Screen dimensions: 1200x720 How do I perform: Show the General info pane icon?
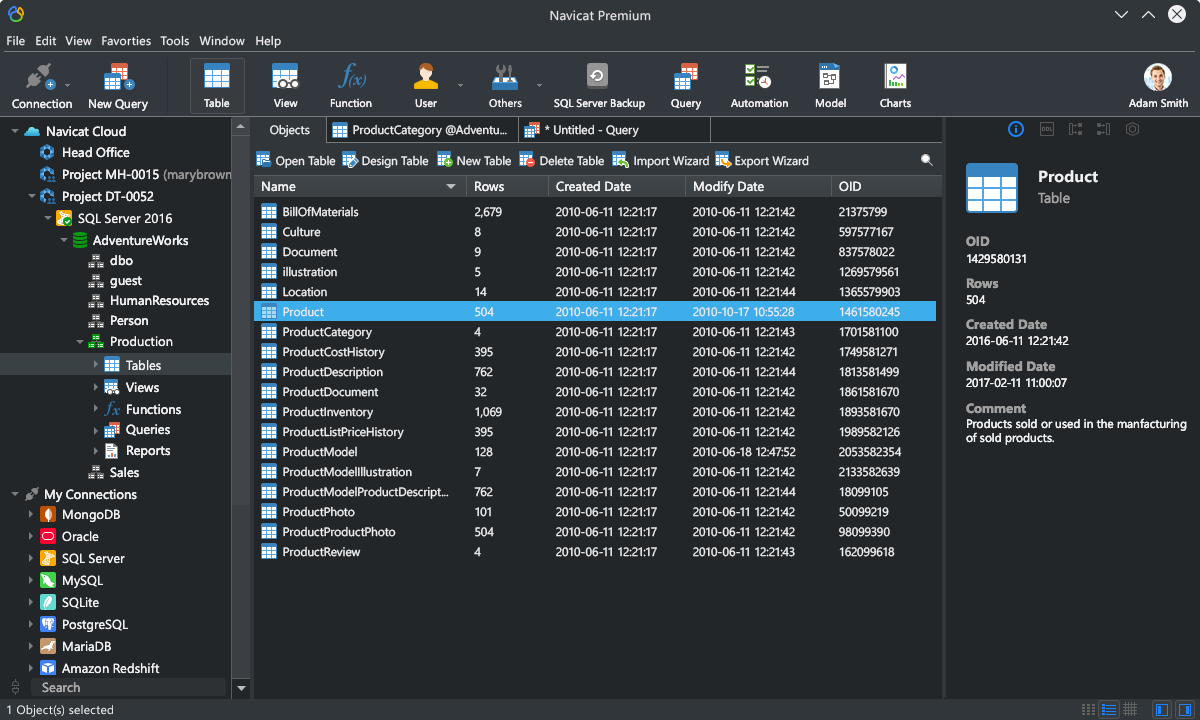point(1016,129)
